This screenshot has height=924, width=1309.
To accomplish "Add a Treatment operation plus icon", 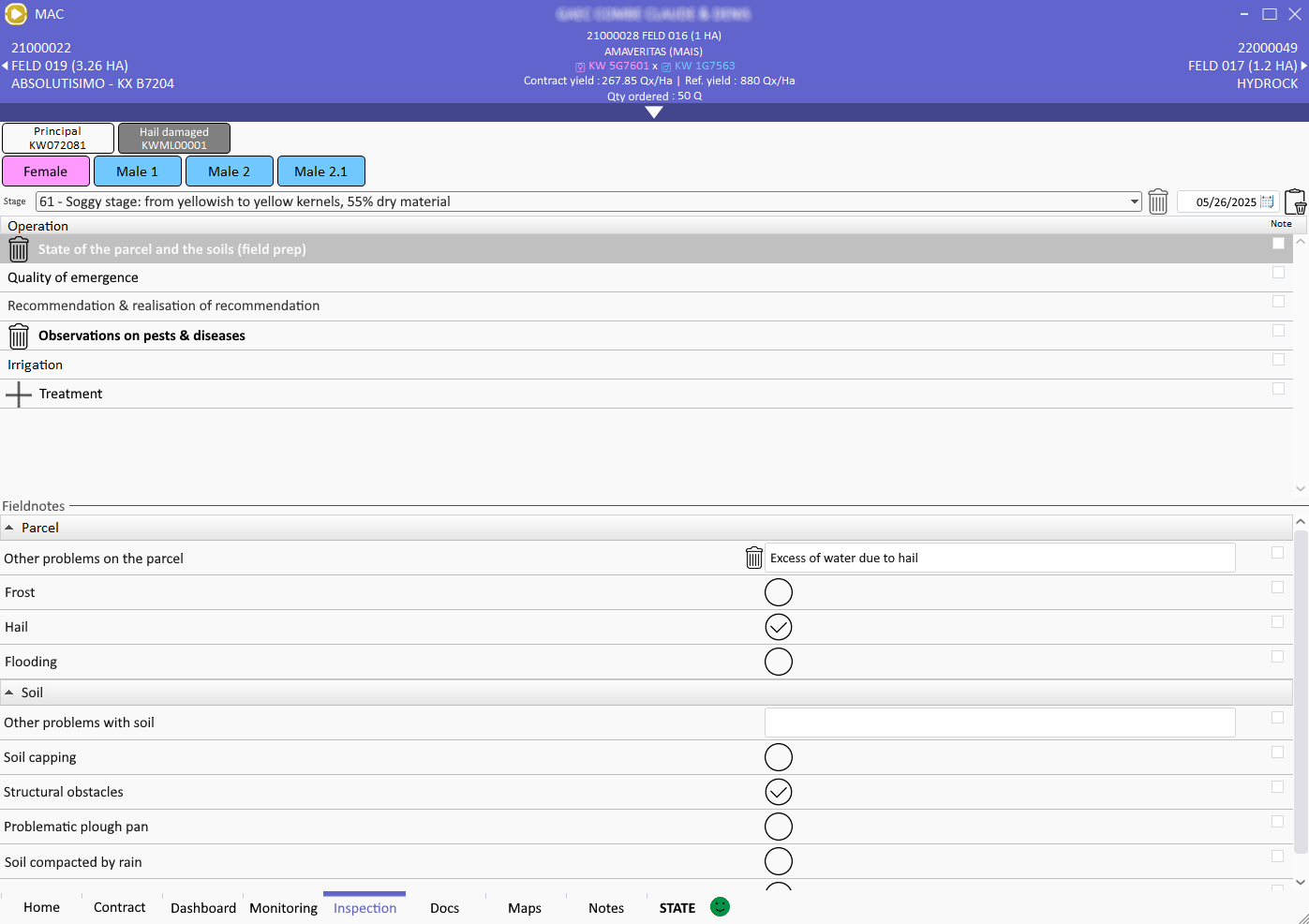I will pyautogui.click(x=19, y=394).
